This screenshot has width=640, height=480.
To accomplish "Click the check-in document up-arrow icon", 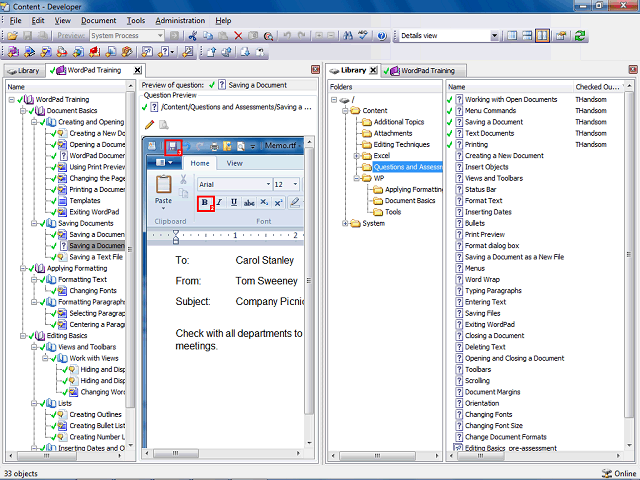I will tap(211, 52).
